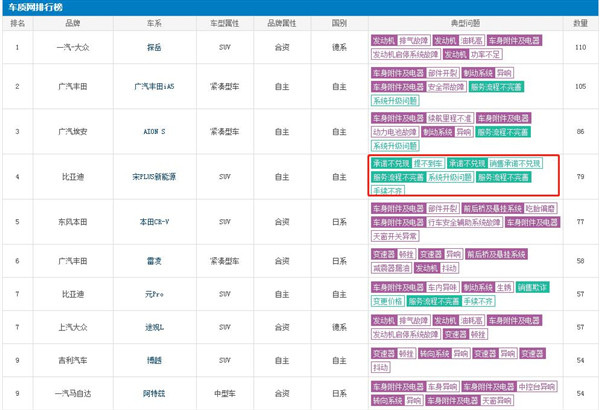Open the 探岳 car series link
This screenshot has height=410, width=600.
pyautogui.click(x=154, y=47)
